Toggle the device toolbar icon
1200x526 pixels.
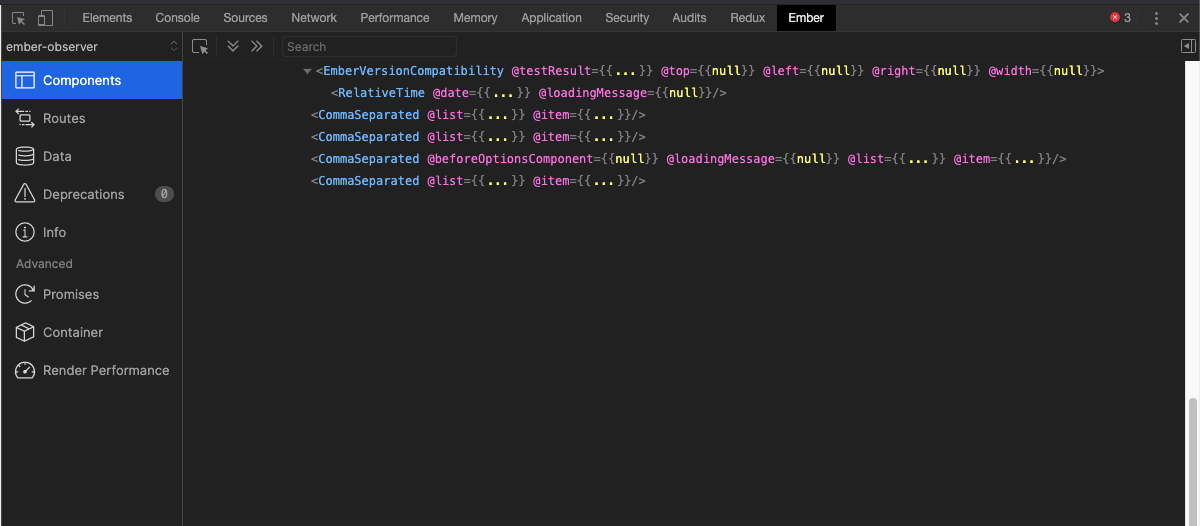pos(45,18)
